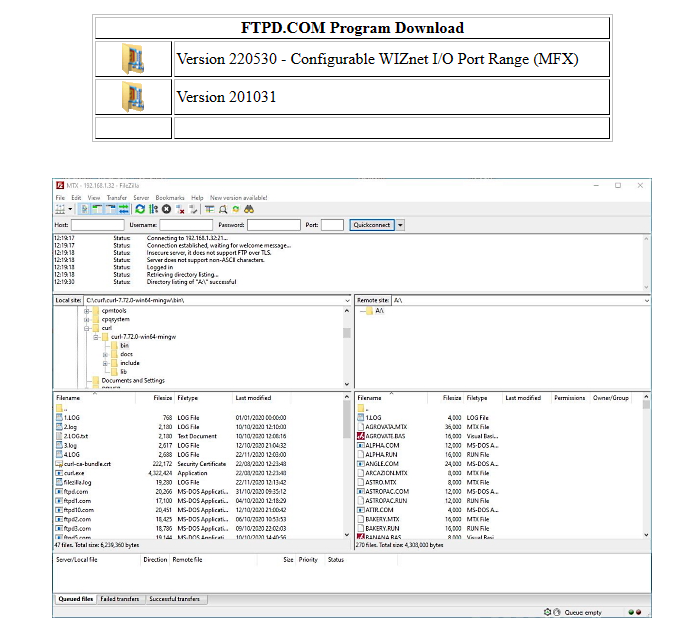Click the curl.exe application file icon
Image resolution: width=697 pixels, height=627 pixels.
tap(59, 473)
